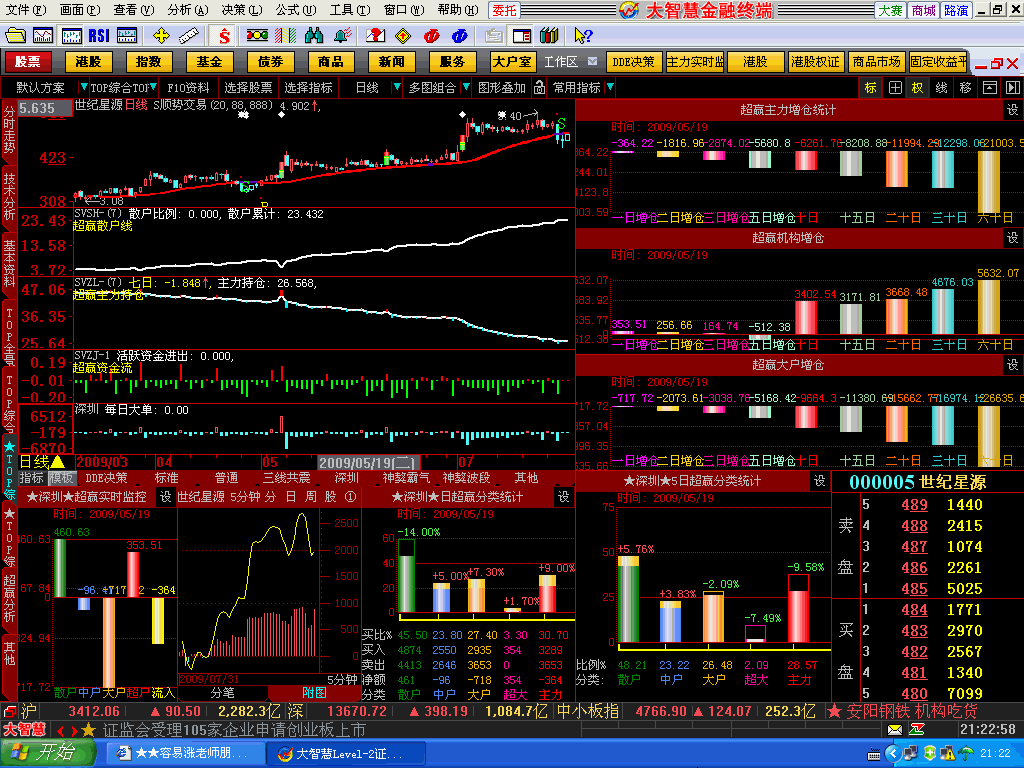
Task: Open the 工作区 workspace dropdown arrow
Action: pos(592,61)
